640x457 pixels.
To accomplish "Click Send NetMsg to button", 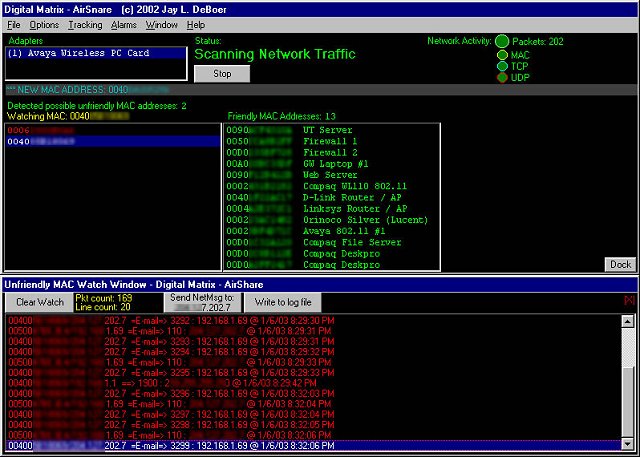I will (x=202, y=302).
